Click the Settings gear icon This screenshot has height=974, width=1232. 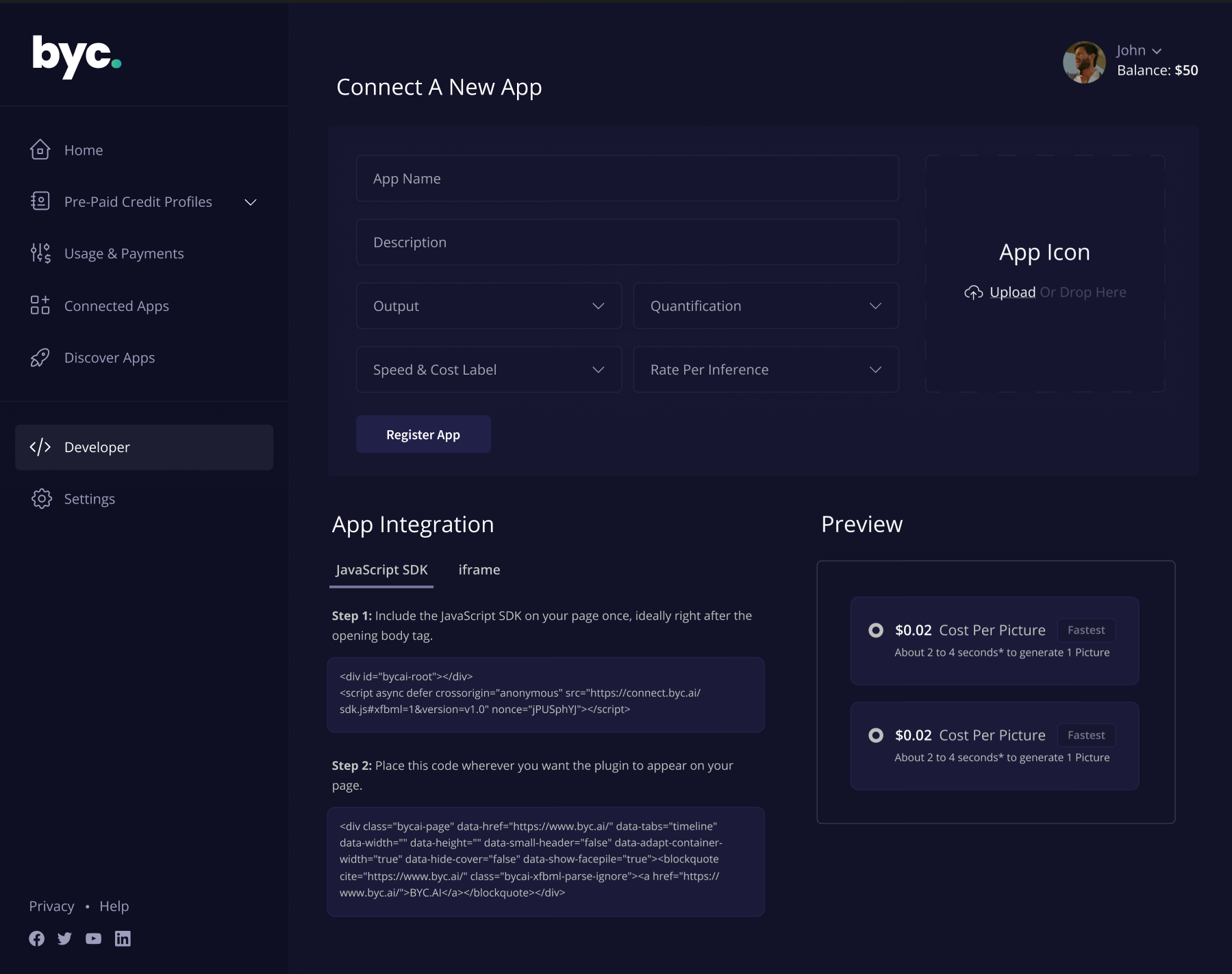tap(42, 499)
